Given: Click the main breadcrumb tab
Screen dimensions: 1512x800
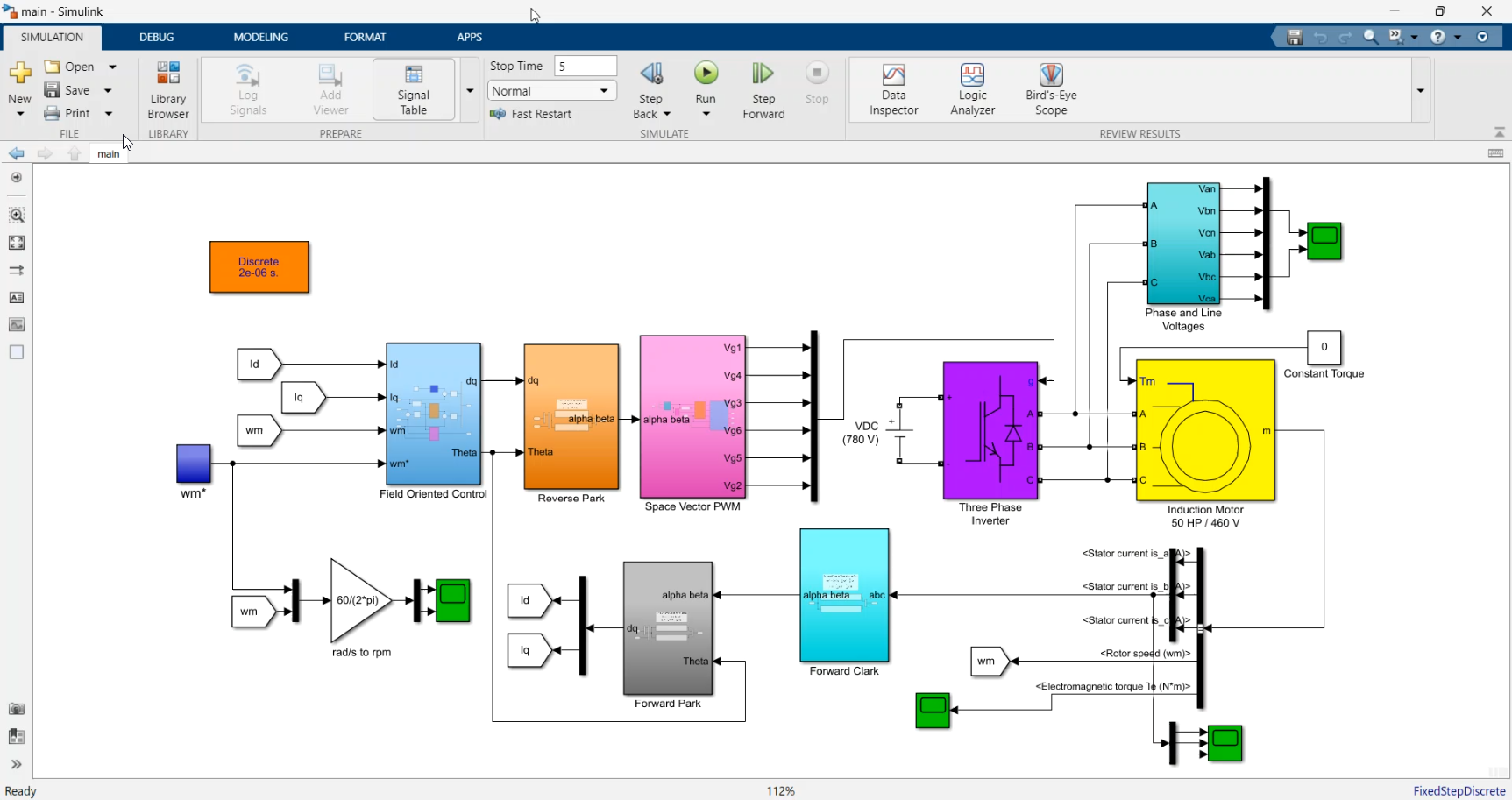Looking at the screenshot, I should pos(108,154).
